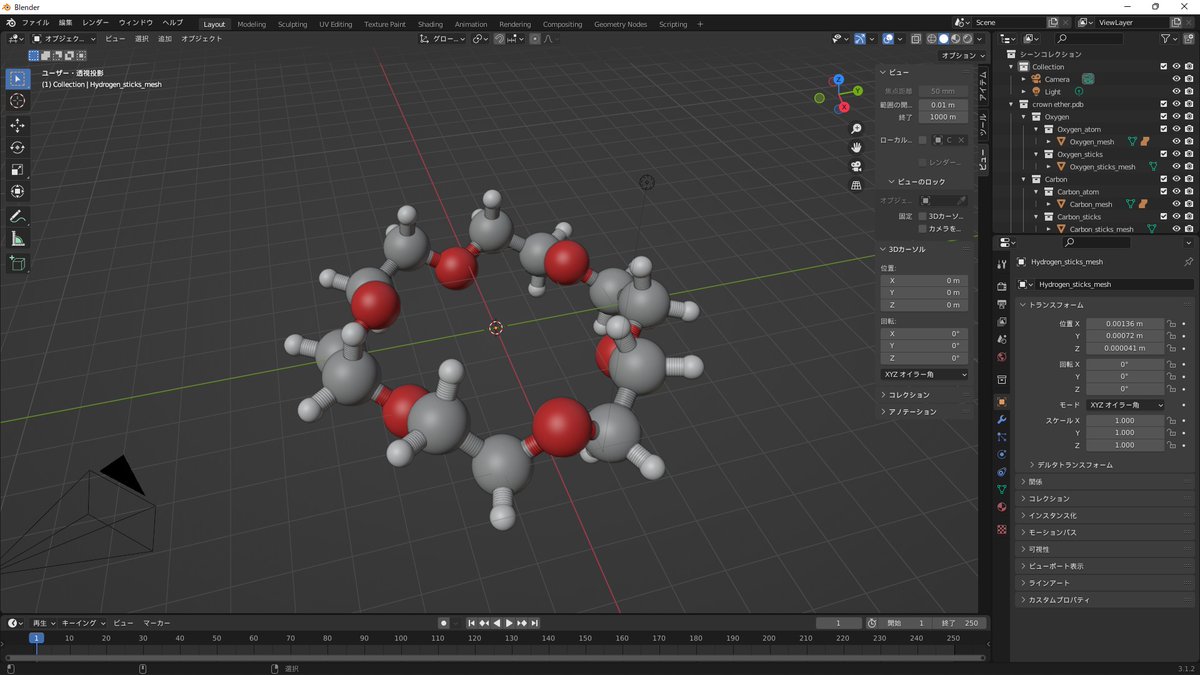Select the Measure tool
The image size is (1200, 675).
pyautogui.click(x=18, y=239)
